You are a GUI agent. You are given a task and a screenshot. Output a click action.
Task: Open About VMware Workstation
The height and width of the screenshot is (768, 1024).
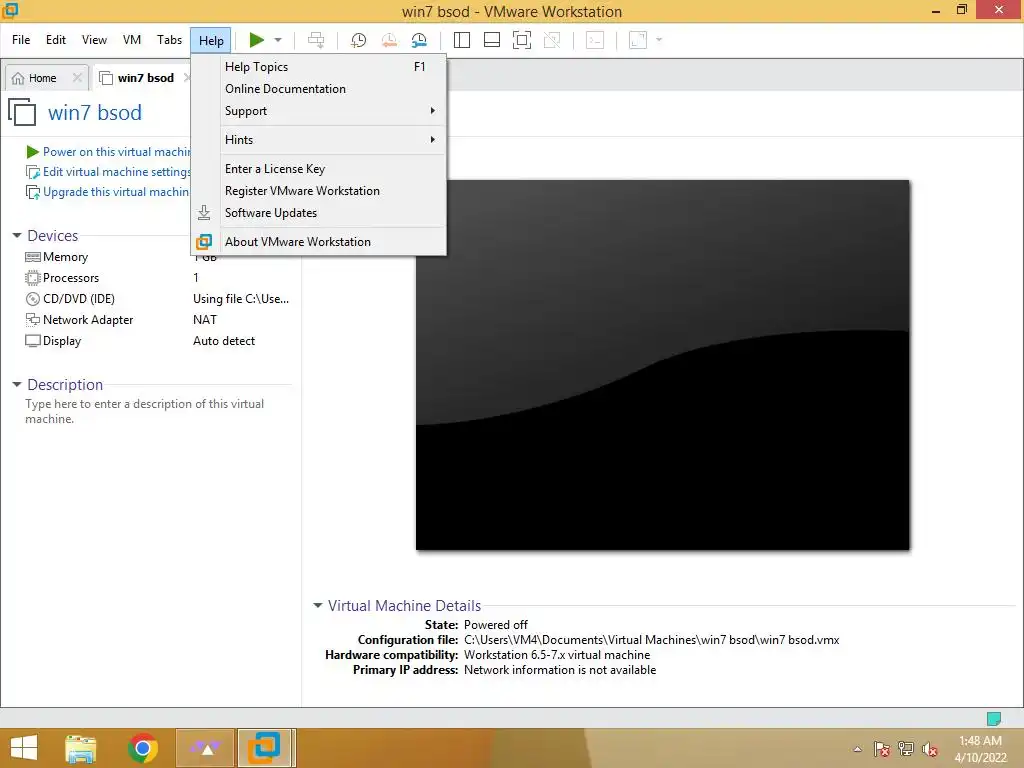coord(319,242)
